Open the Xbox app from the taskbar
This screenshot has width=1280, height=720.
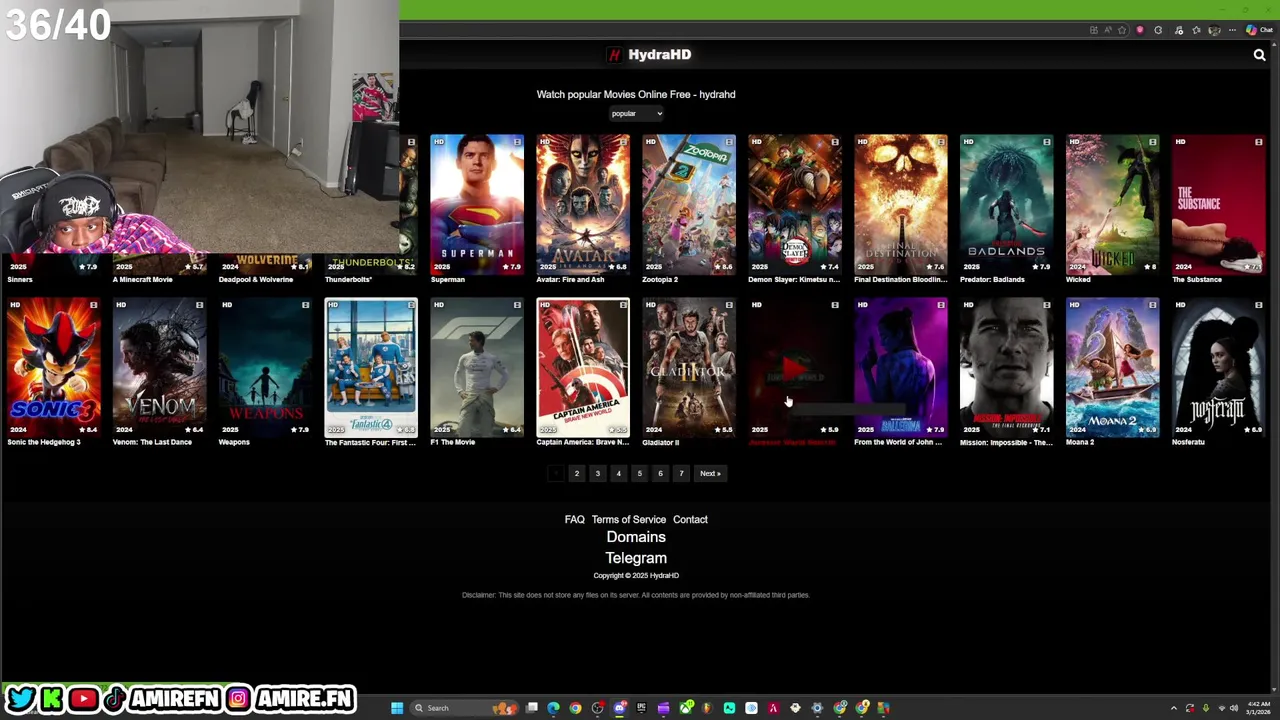tap(685, 708)
